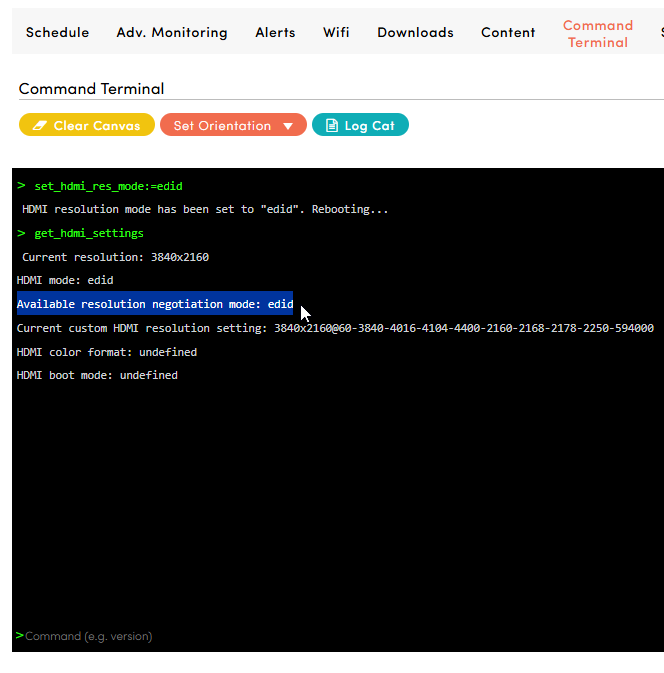Click the HDMI mode: edid output line
Viewport: 664px width, 673px height.
coord(65,281)
